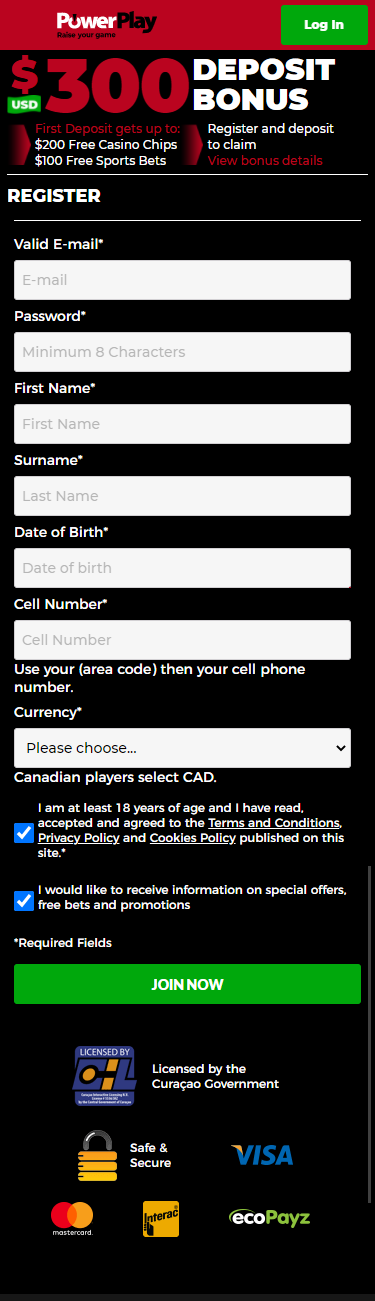Click the Date of Birth field
The height and width of the screenshot is (1301, 375).
182,568
